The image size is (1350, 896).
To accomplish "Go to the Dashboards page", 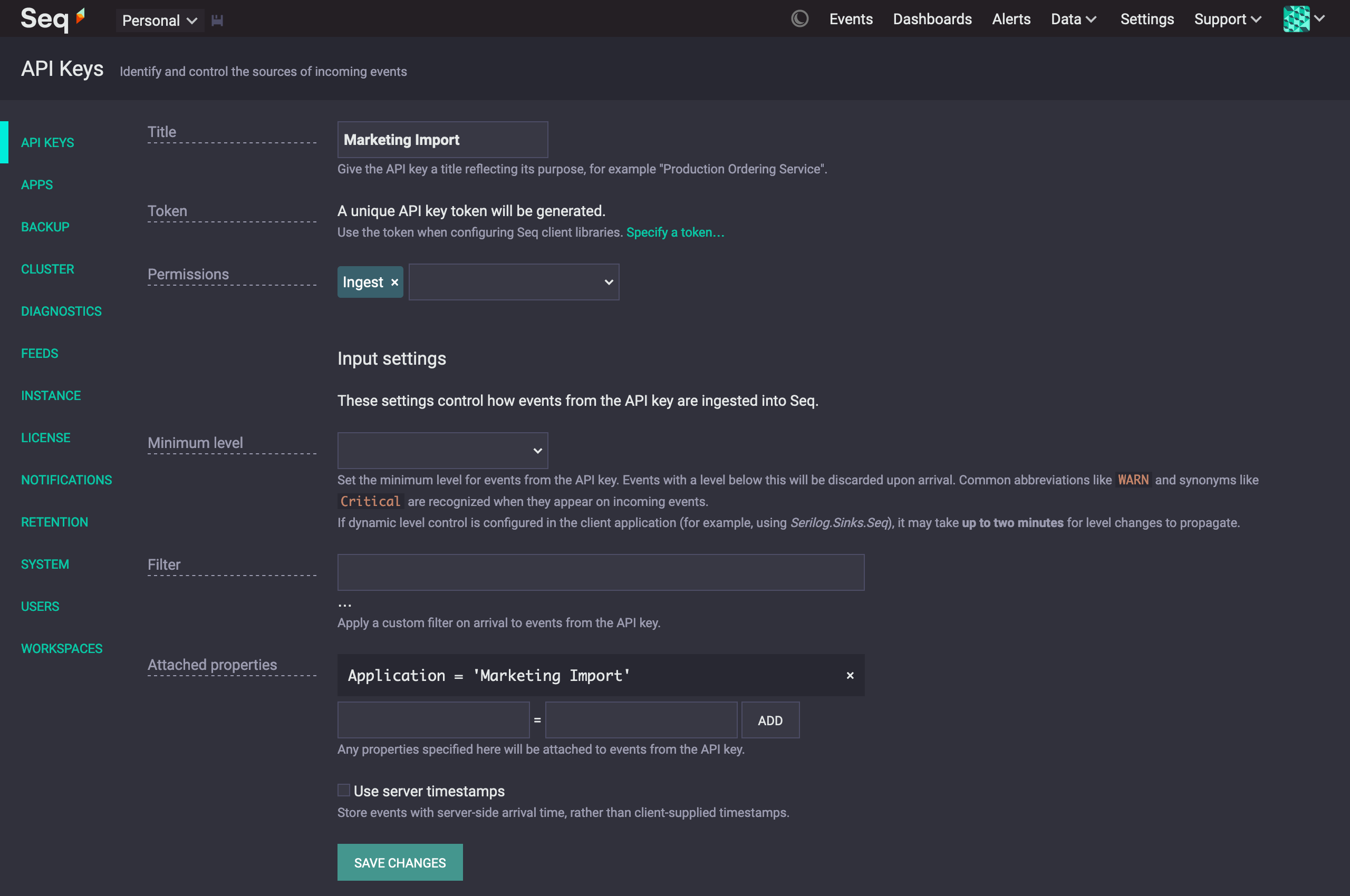I will 932,19.
